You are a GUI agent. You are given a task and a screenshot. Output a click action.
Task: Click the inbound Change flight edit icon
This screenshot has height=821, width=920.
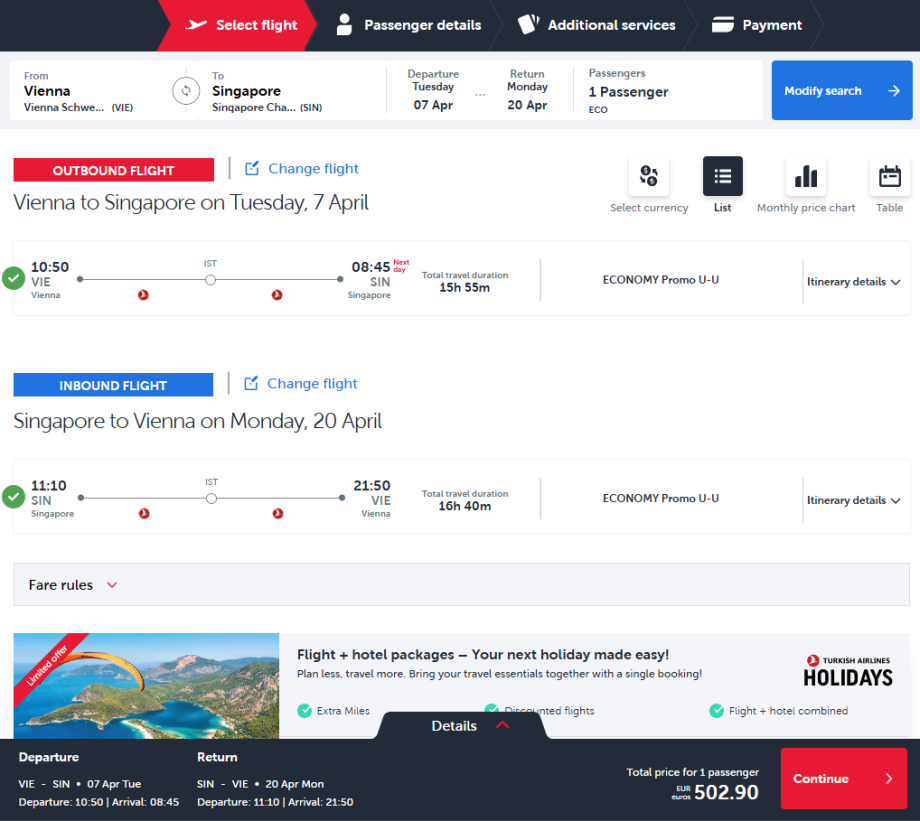252,384
